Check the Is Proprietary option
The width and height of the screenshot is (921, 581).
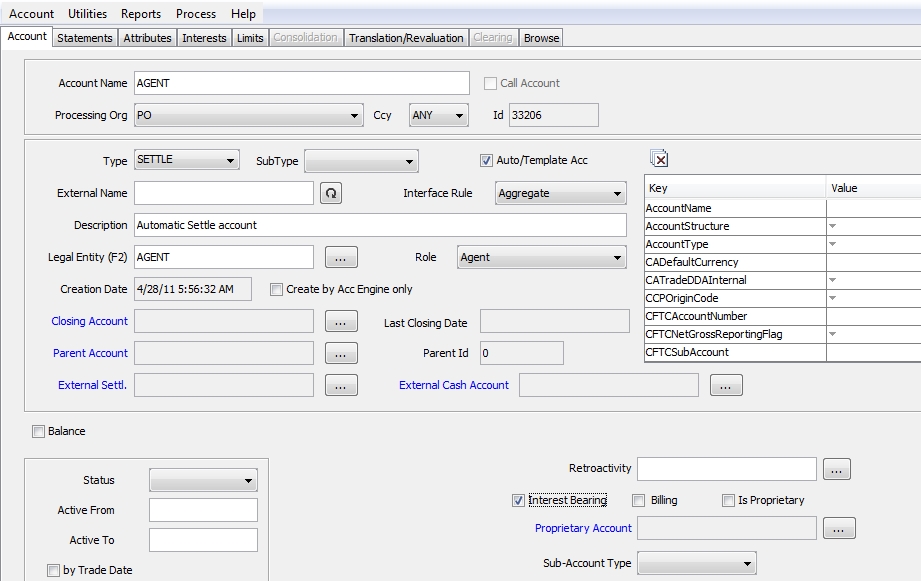(728, 501)
